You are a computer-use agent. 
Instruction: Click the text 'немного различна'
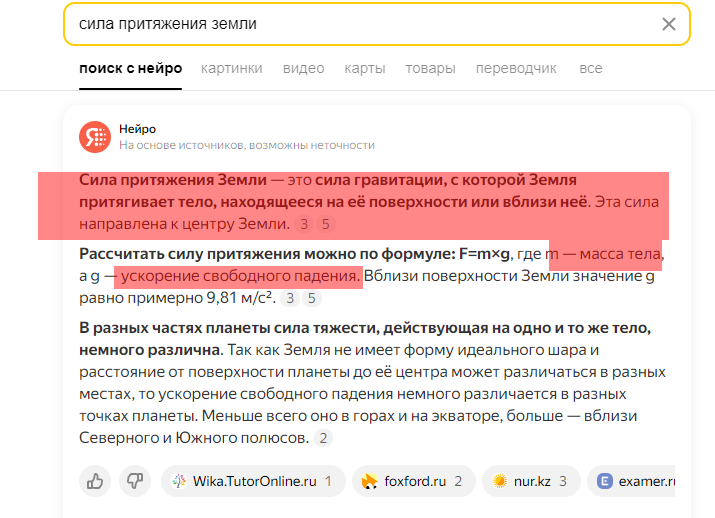point(150,350)
